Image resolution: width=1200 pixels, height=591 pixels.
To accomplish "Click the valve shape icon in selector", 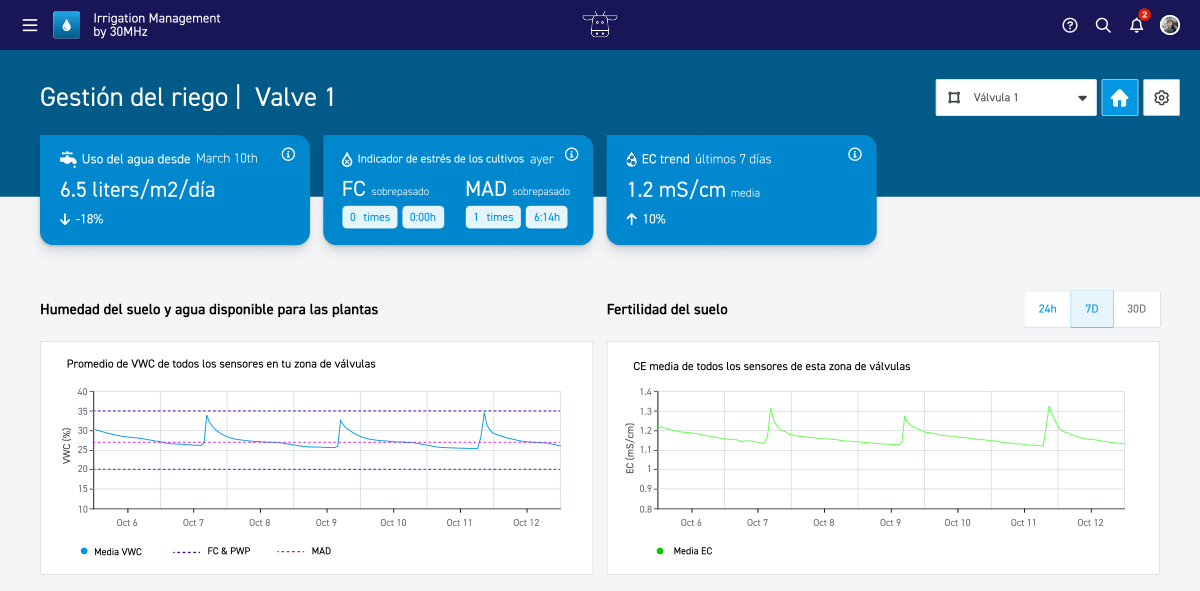I will (x=954, y=97).
